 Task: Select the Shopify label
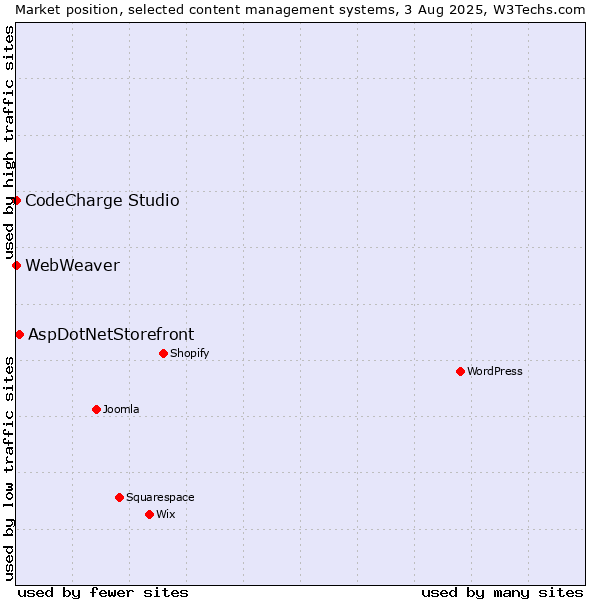[189, 354]
